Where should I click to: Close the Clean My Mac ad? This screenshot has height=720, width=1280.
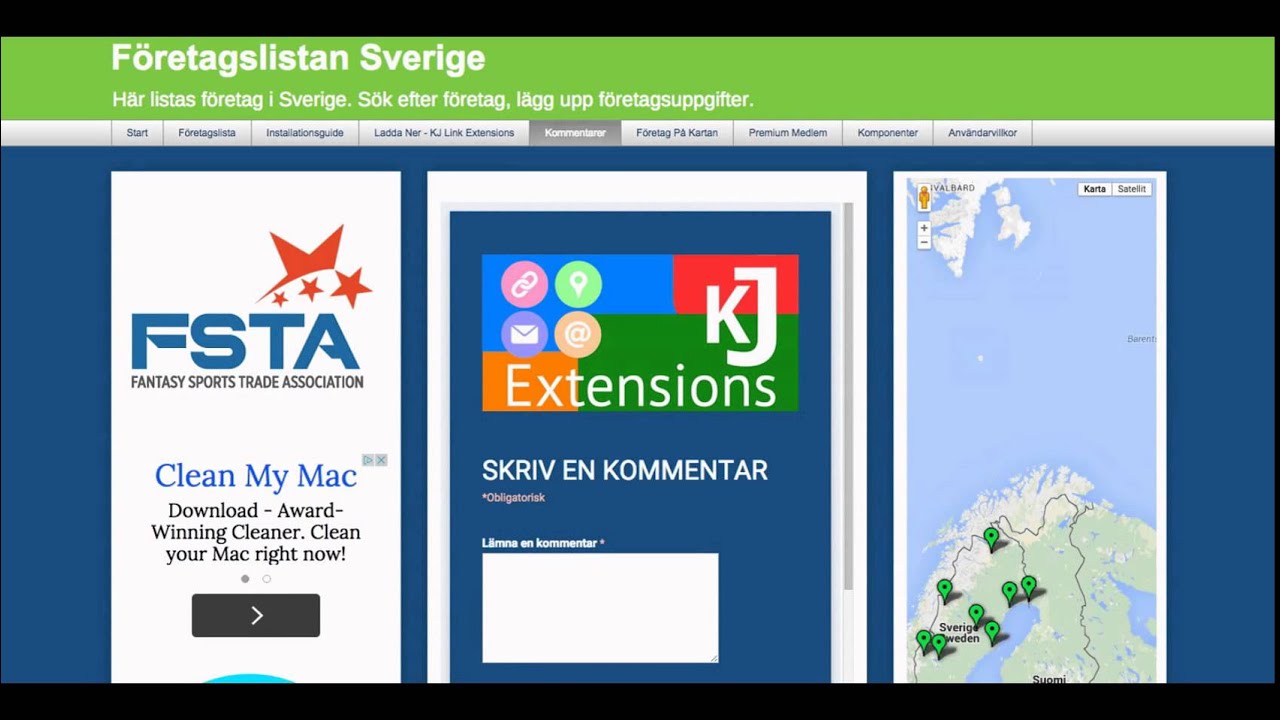coord(381,460)
